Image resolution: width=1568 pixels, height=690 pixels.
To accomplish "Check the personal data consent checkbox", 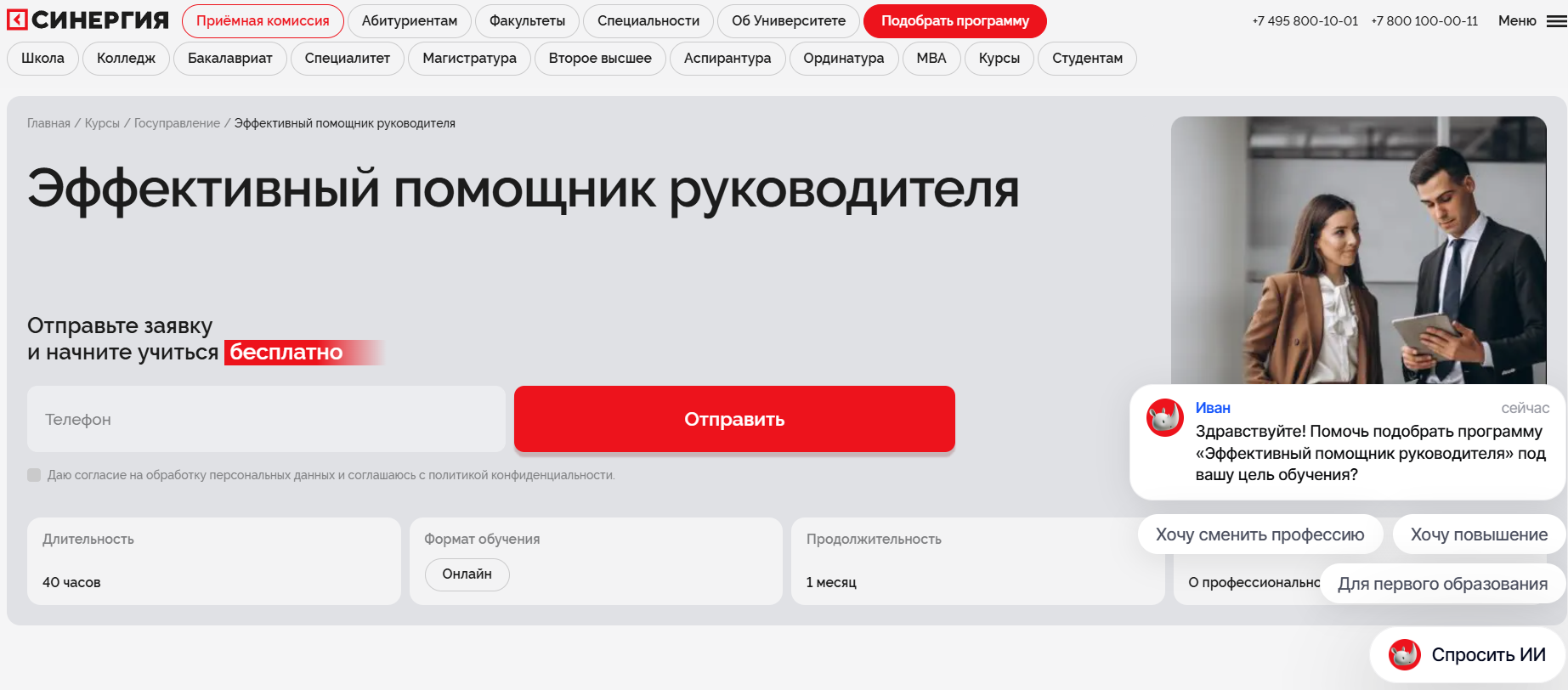I will pos(34,475).
